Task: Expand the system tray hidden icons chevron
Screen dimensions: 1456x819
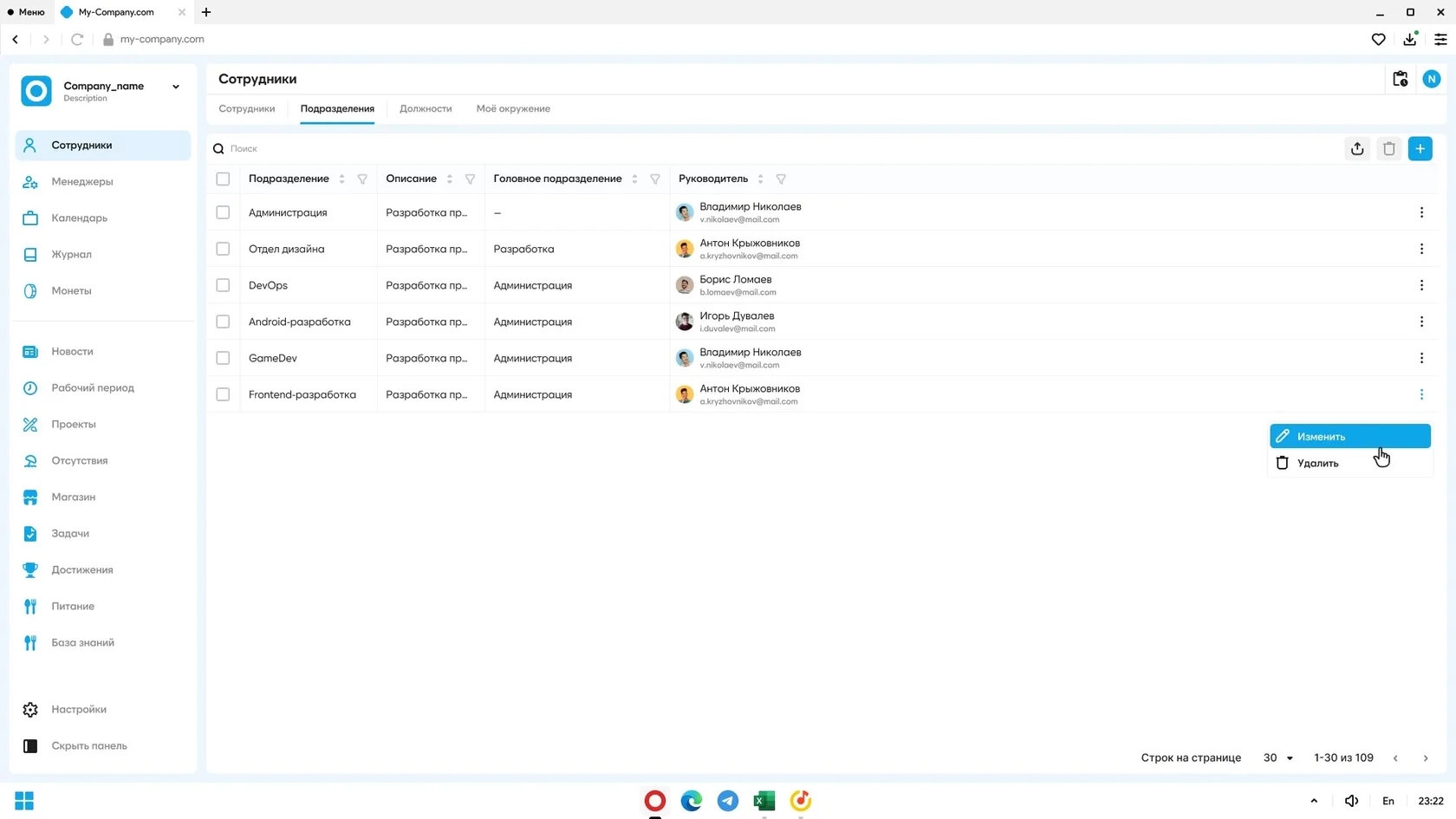Action: pyautogui.click(x=1314, y=801)
